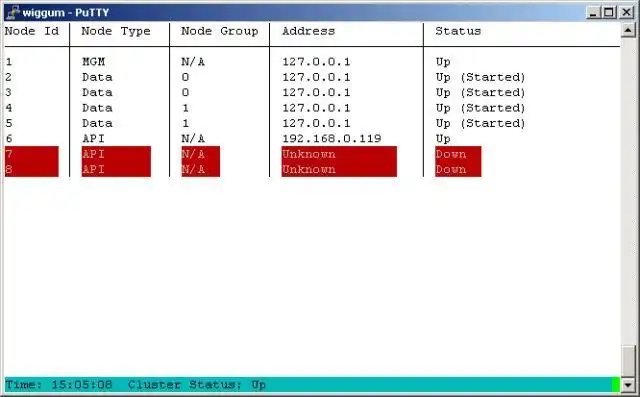This screenshot has width=640, height=397.
Task: Click node group 0 of node 2
Action: pyautogui.click(x=185, y=77)
